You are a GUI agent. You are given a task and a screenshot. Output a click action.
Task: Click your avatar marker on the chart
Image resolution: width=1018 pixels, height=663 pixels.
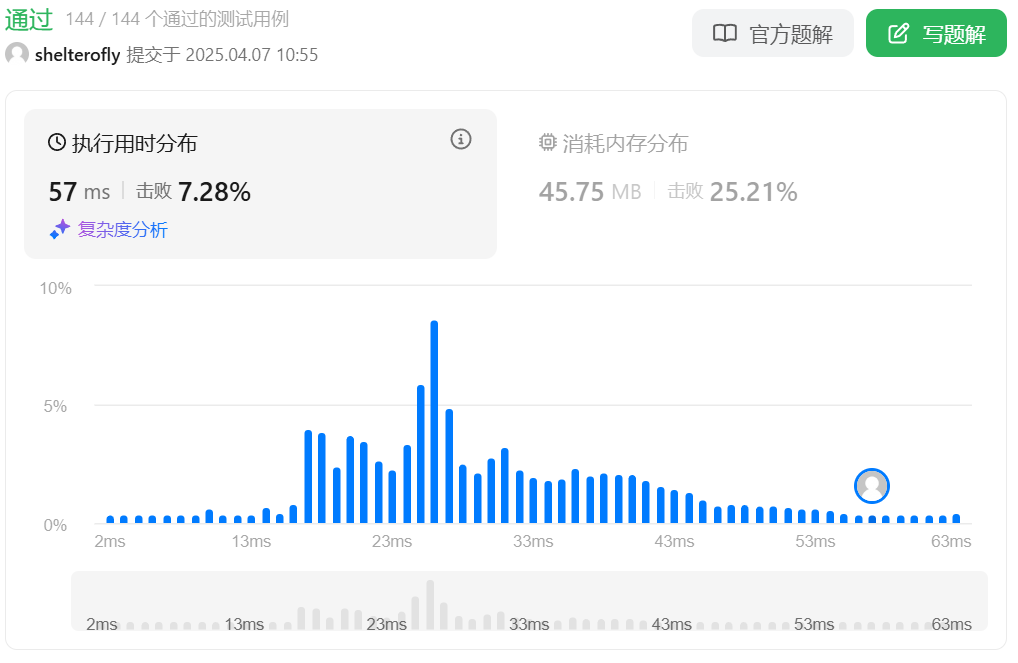tap(872, 486)
